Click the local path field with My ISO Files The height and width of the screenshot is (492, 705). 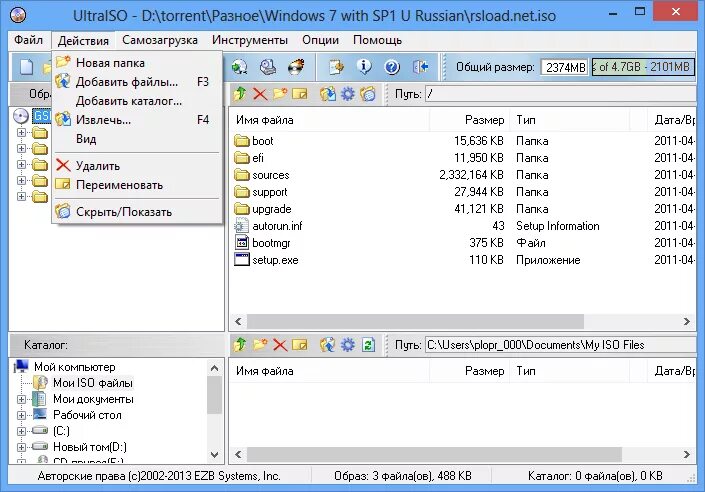(x=561, y=345)
